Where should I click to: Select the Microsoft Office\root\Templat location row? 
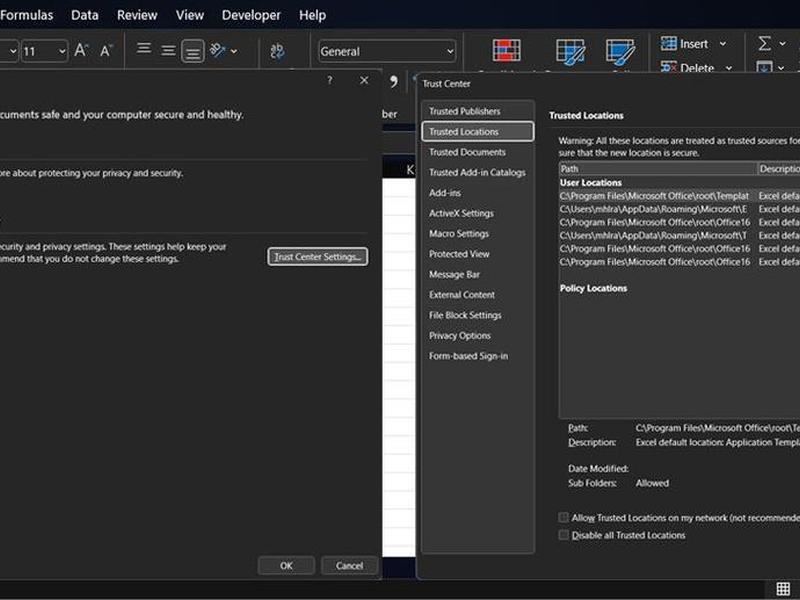680,196
